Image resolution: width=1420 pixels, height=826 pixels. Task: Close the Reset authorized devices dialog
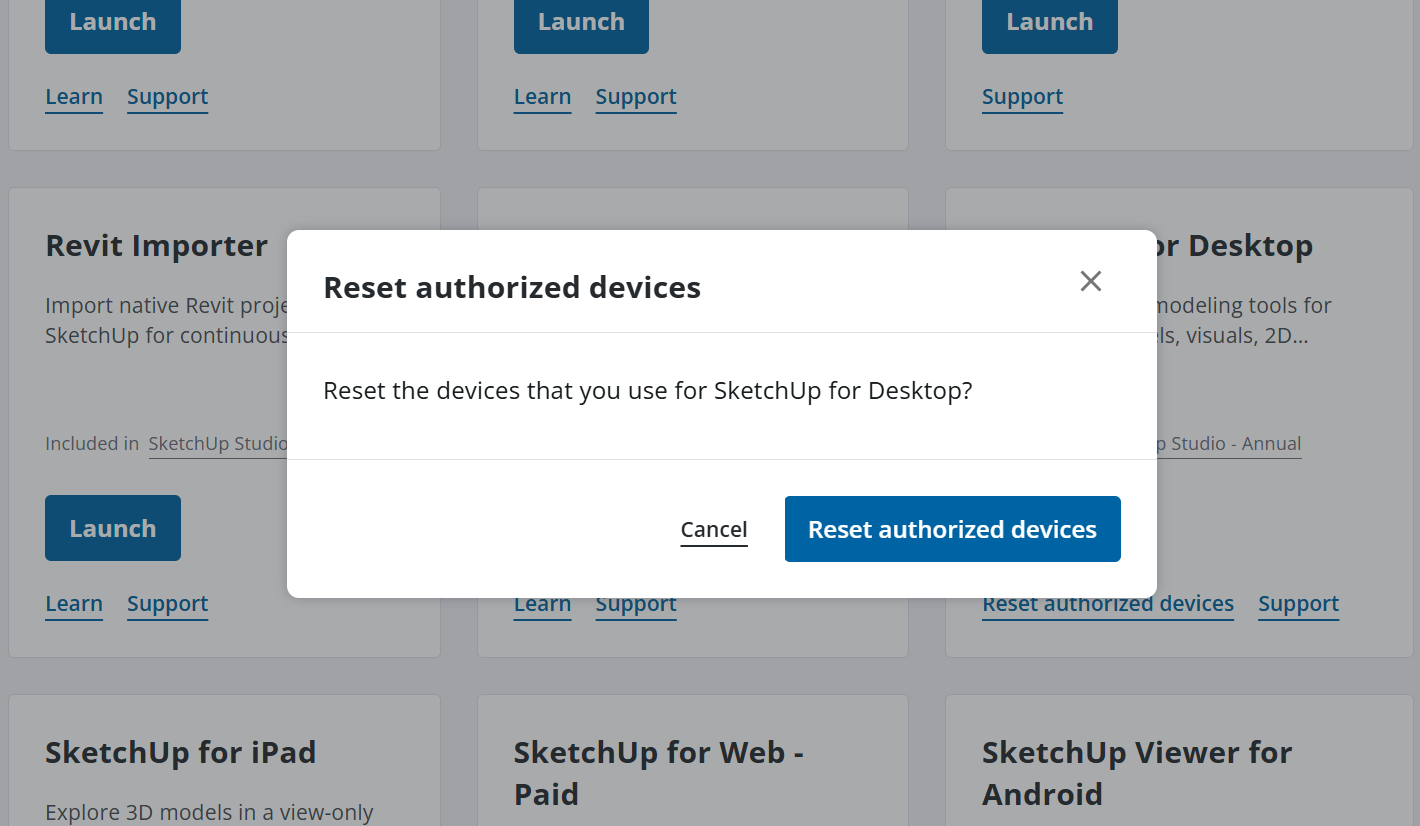coord(1090,281)
